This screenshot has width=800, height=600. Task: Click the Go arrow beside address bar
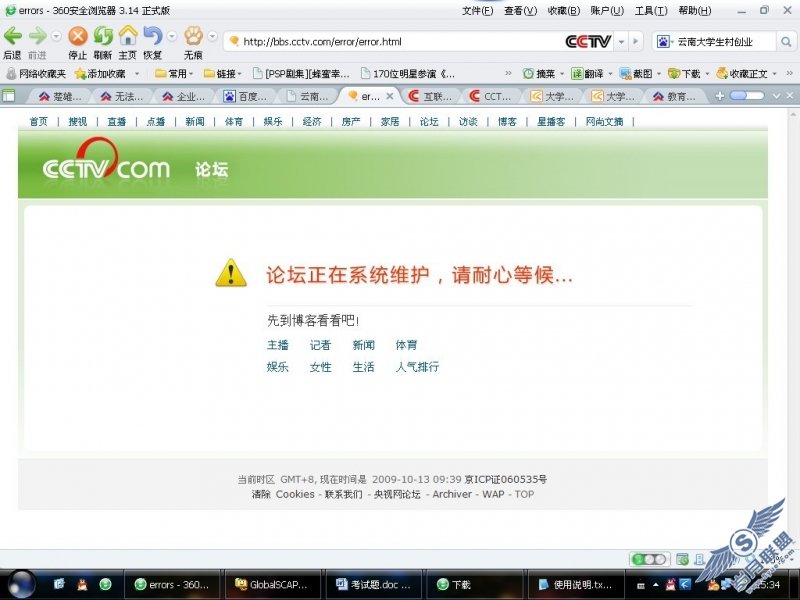(636, 42)
